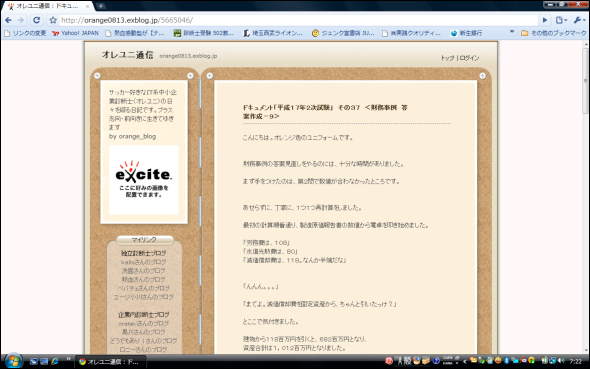Open ユージ小川さんのブログ link
Viewport: 590px width, 369px height.
click(144, 297)
